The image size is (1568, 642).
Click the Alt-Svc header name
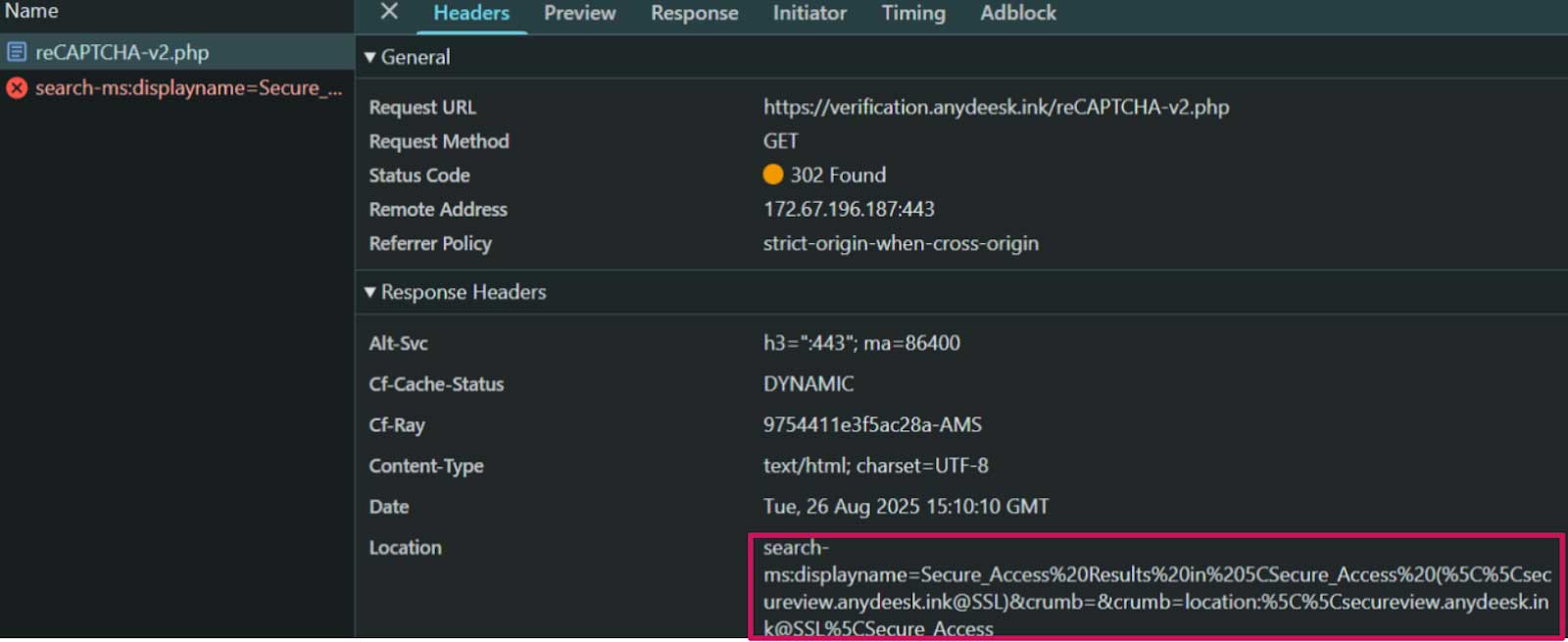coord(398,343)
